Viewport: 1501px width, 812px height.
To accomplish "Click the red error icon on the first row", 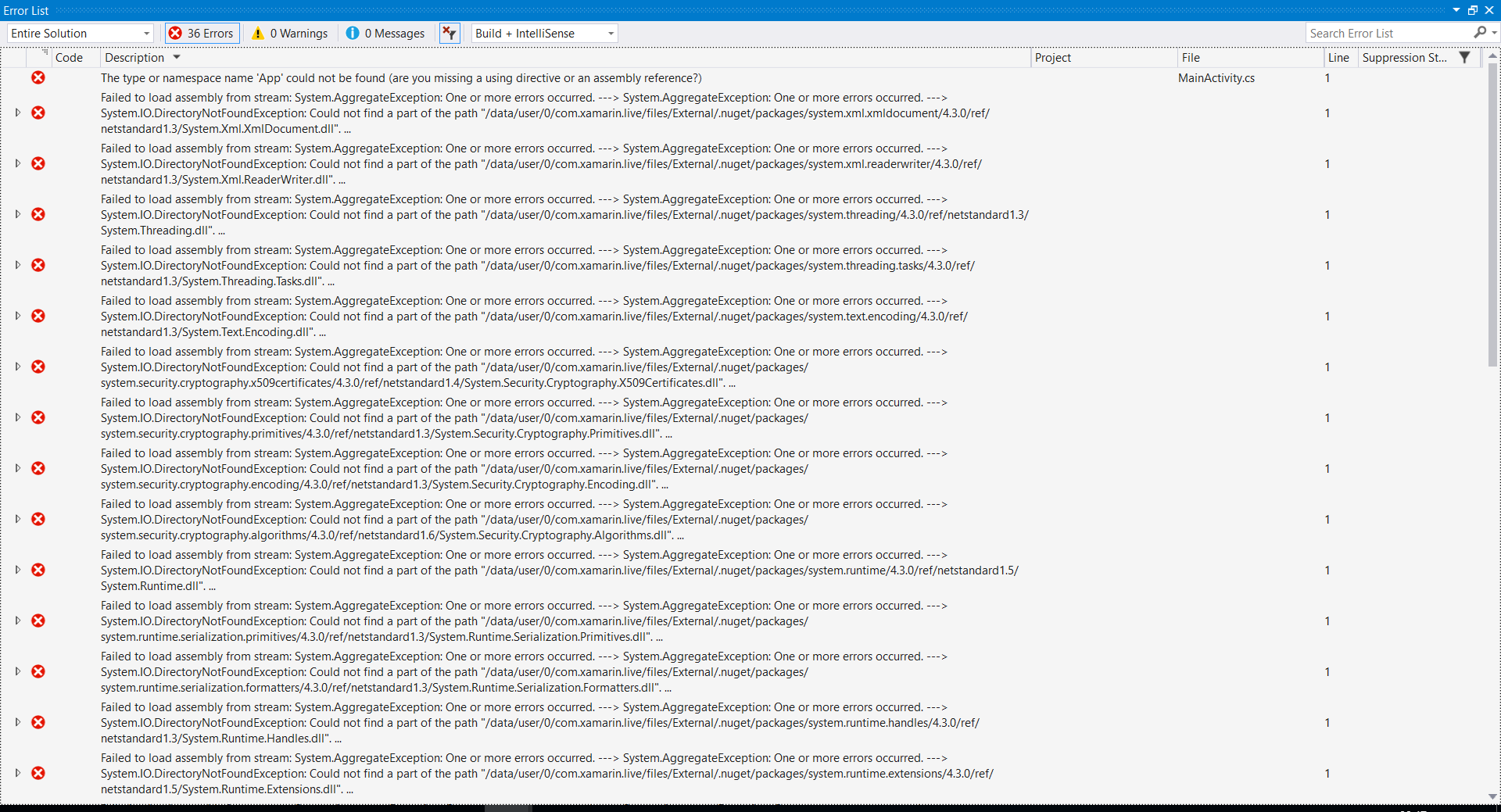I will point(38,77).
